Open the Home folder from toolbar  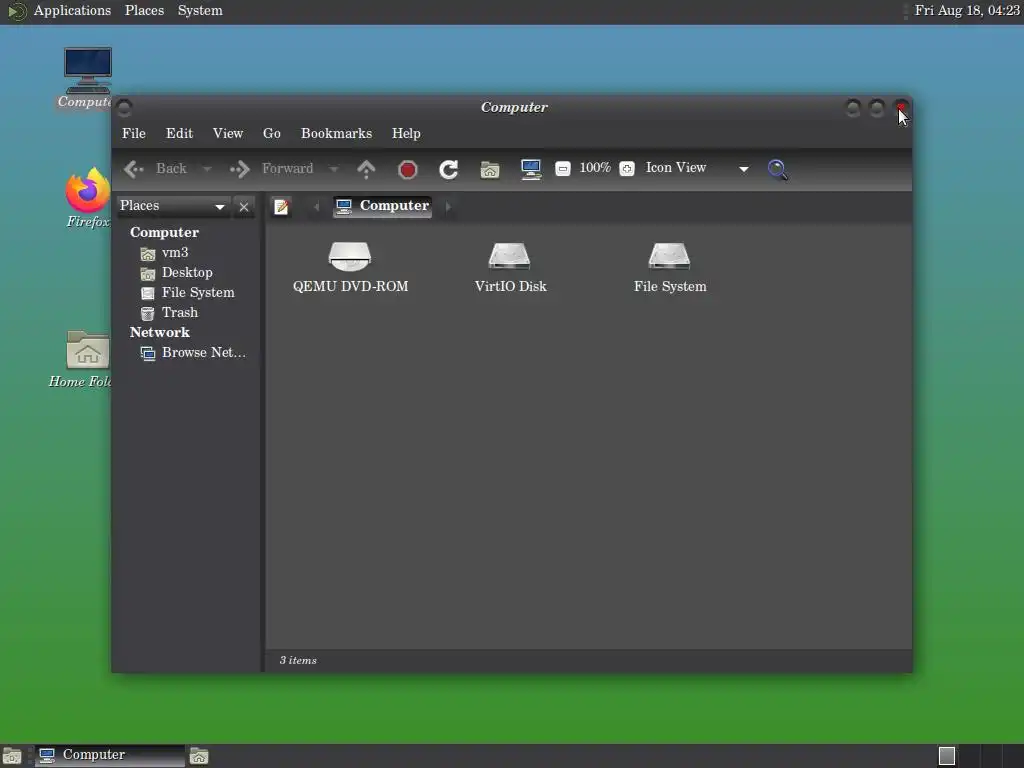coord(490,169)
